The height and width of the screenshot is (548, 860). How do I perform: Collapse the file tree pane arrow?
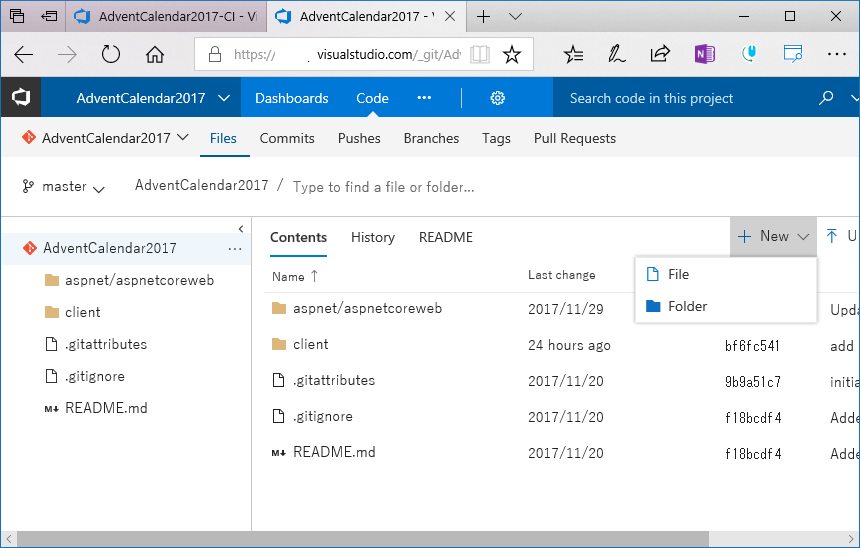point(241,229)
